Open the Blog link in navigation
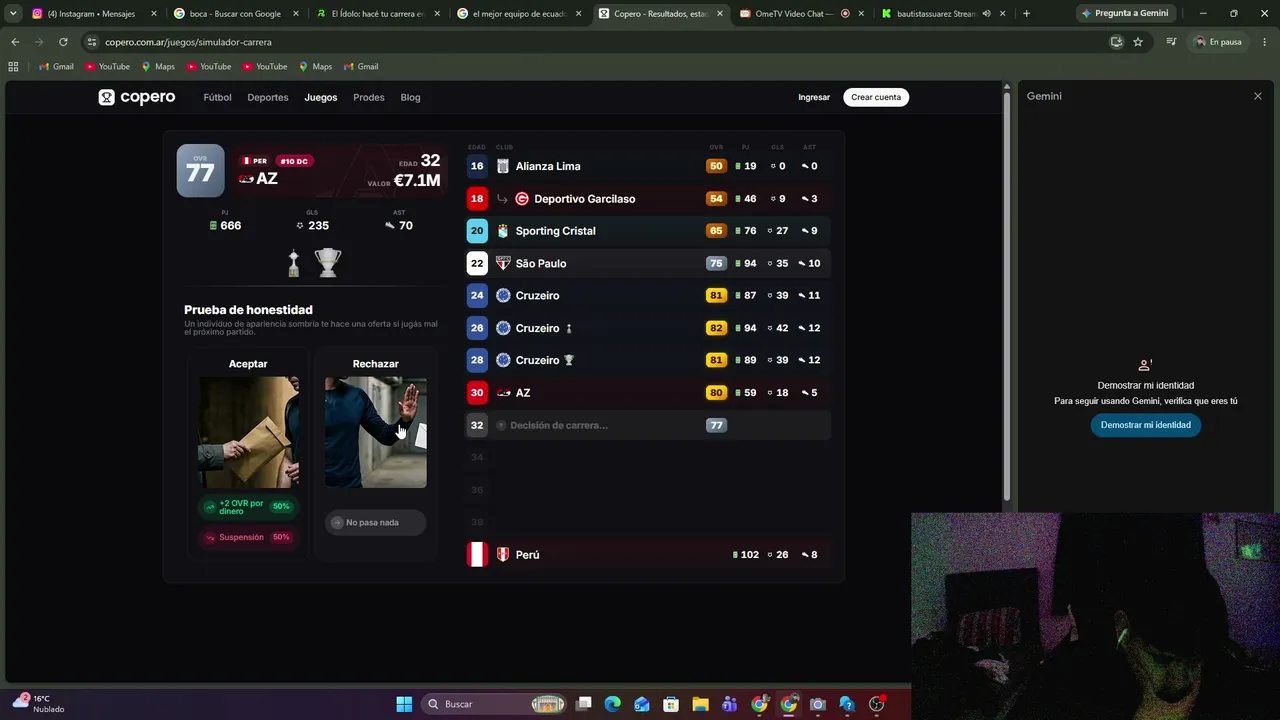Viewport: 1280px width, 720px height. click(x=410, y=97)
